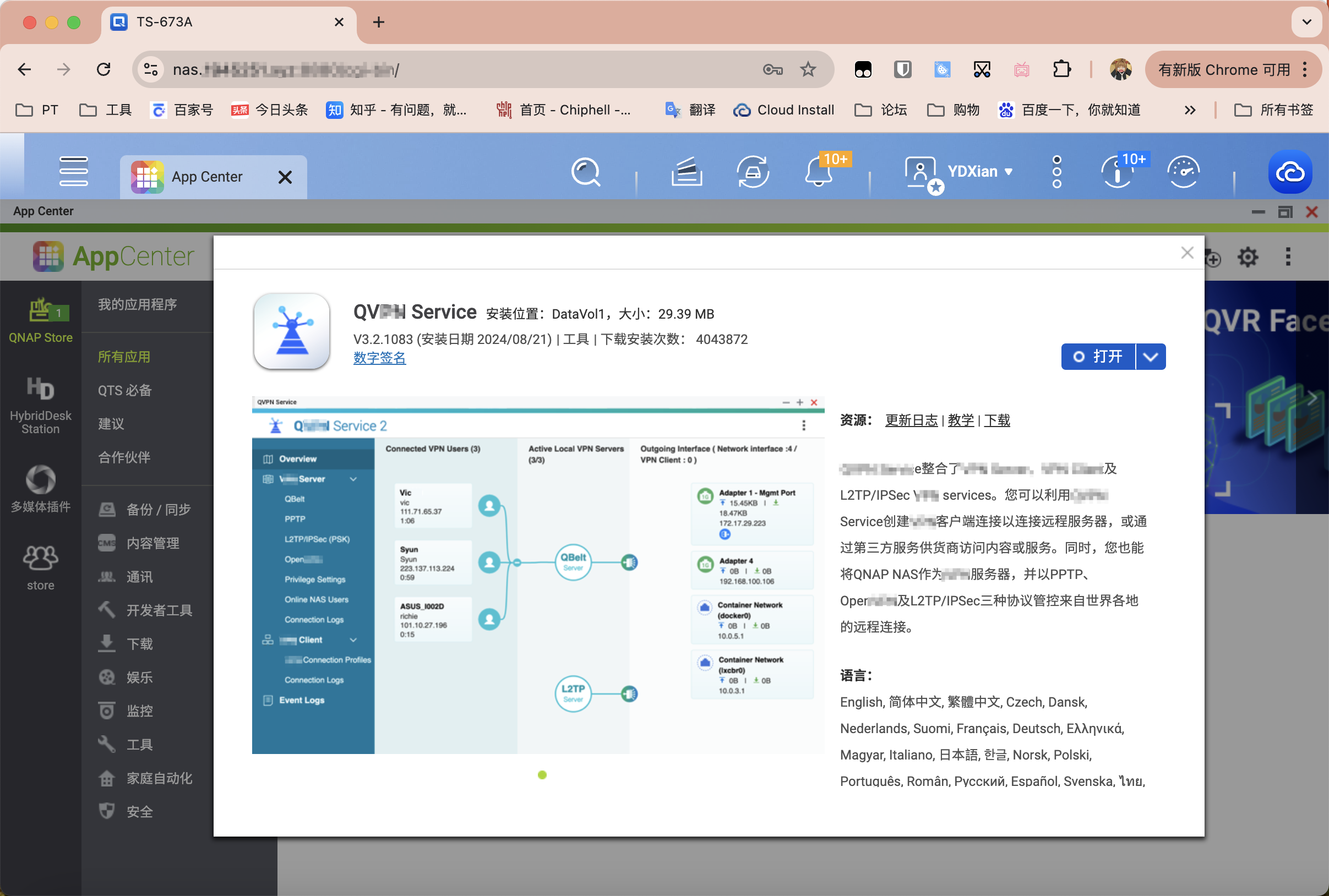Viewport: 1329px width, 896px height.
Task: Open App Center settings gear icon
Action: 1248,256
